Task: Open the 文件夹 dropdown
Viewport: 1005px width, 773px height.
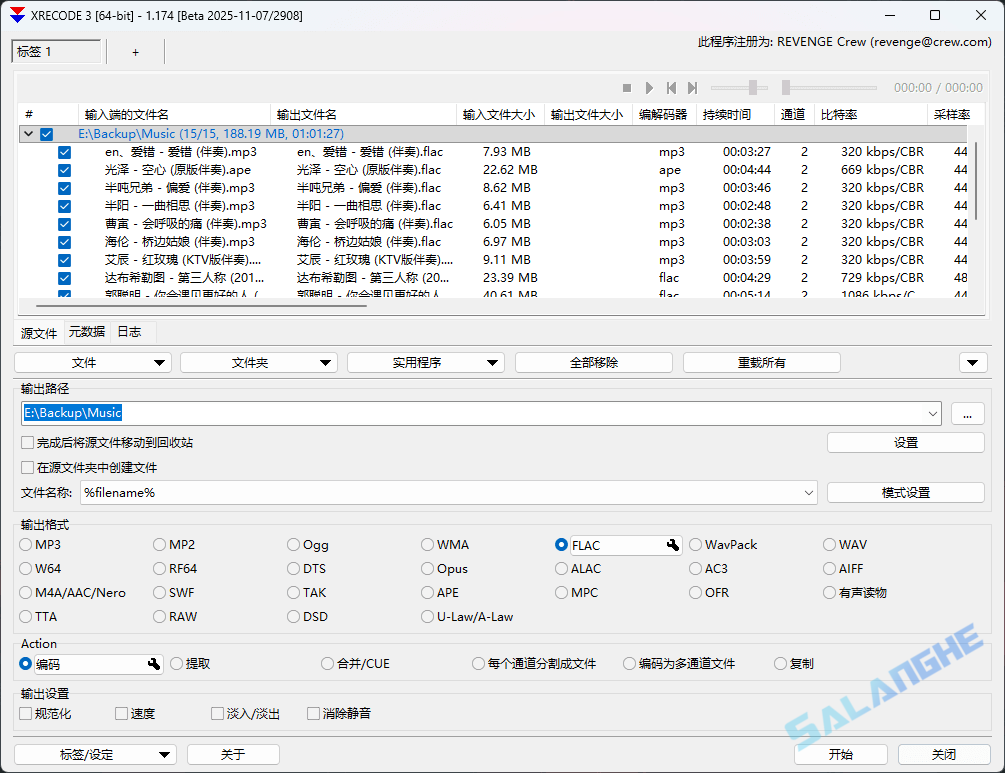Action: point(258,362)
